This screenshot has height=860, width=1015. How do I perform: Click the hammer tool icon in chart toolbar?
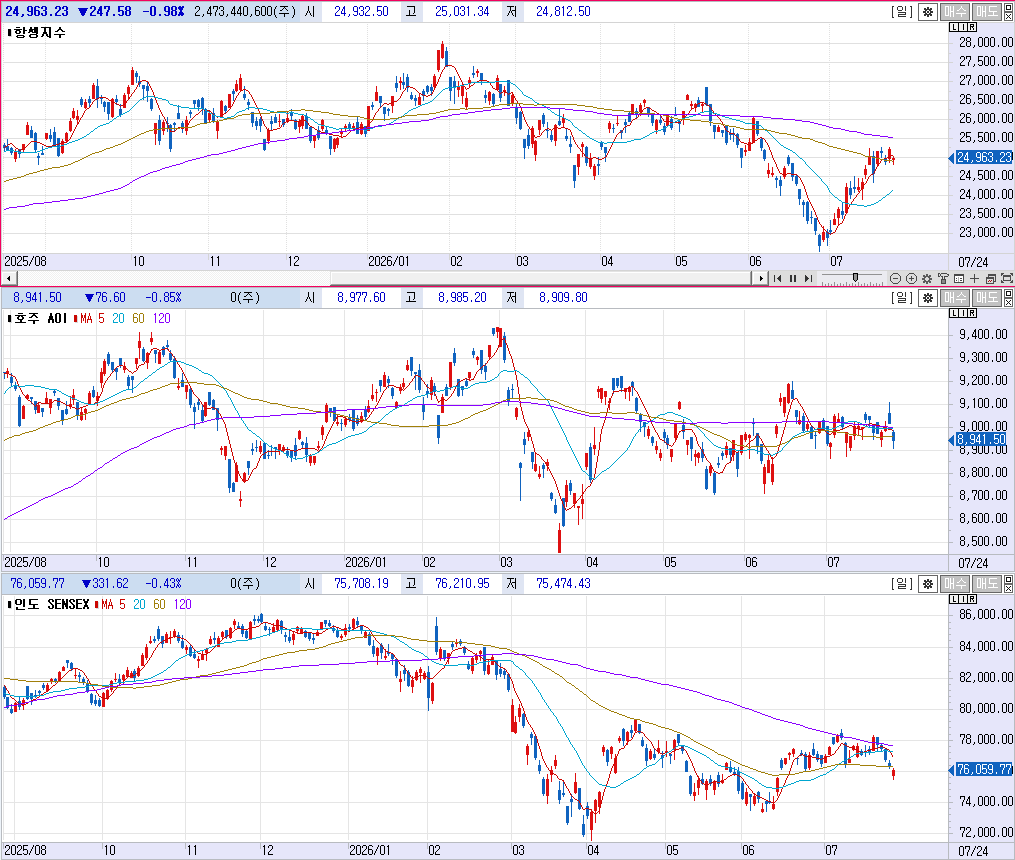click(943, 278)
